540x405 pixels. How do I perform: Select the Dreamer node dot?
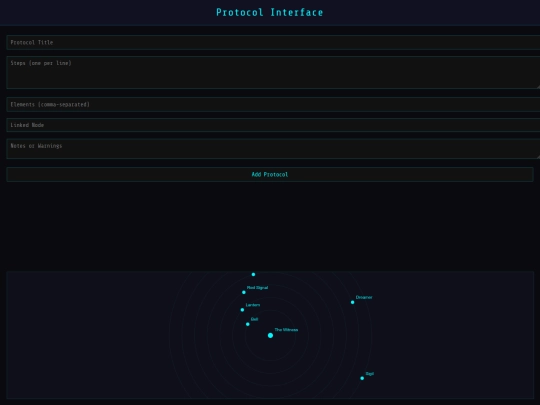tap(352, 302)
